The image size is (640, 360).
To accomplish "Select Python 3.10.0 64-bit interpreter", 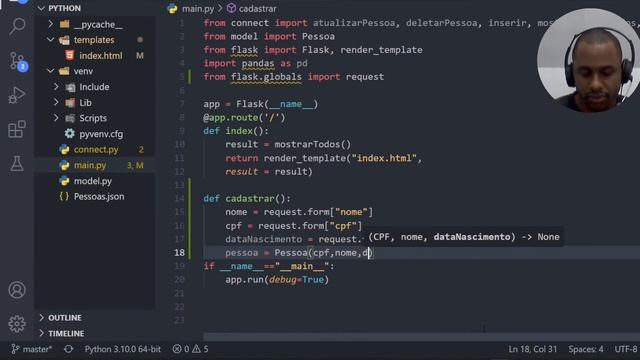I will point(122,349).
